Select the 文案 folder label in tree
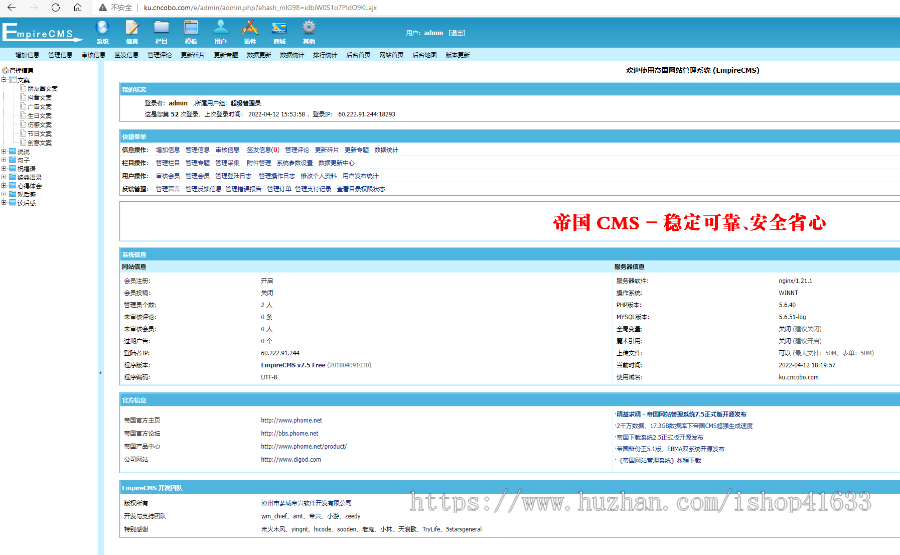The height and width of the screenshot is (555, 900). coord(24,80)
